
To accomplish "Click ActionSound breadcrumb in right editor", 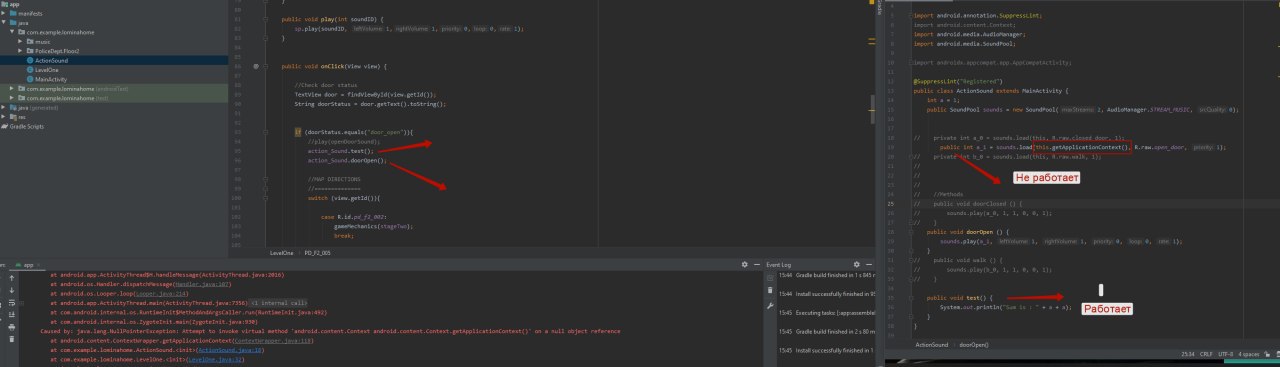I will pos(932,344).
